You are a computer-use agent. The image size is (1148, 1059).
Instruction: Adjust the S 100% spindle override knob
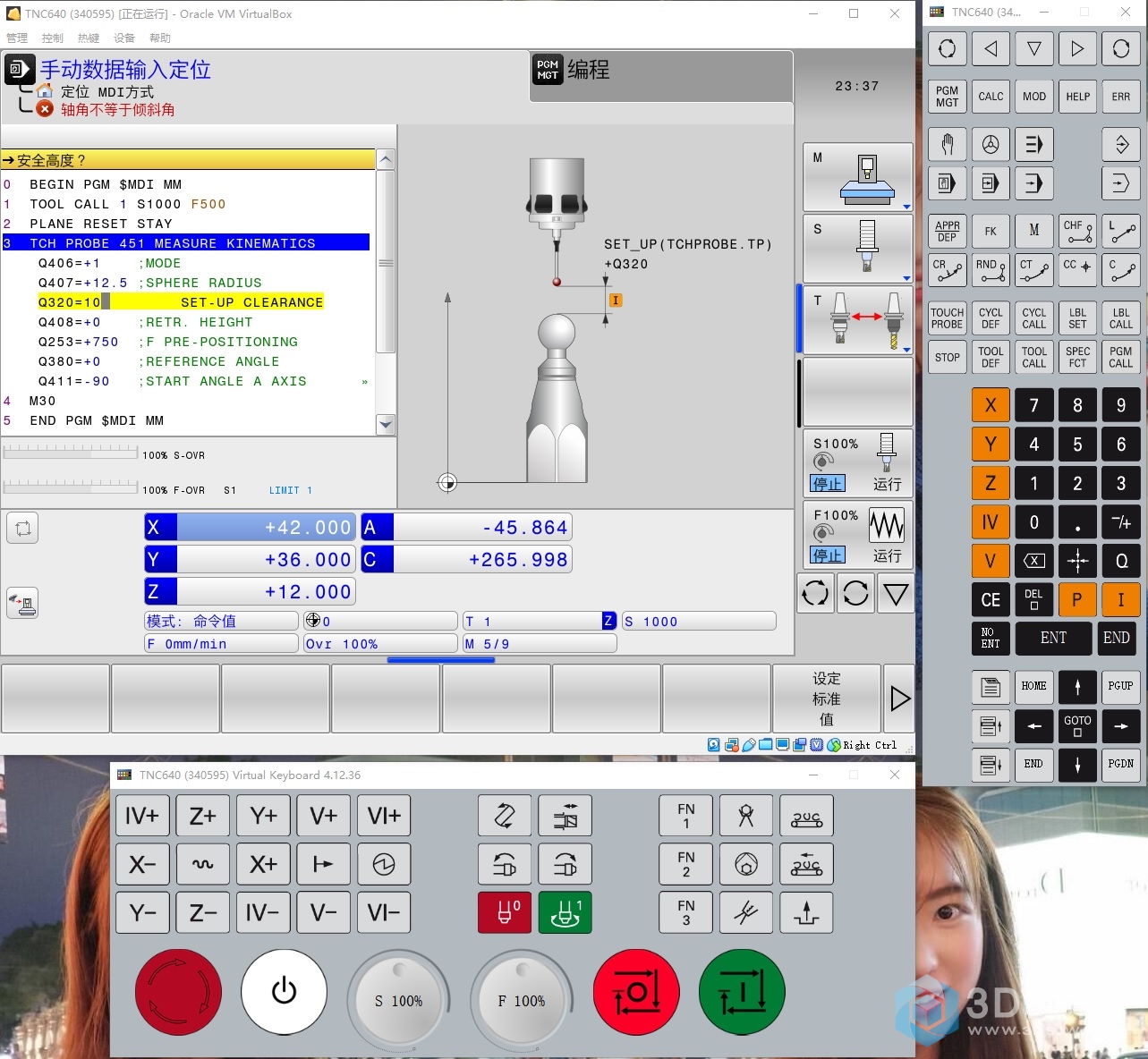(399, 1000)
